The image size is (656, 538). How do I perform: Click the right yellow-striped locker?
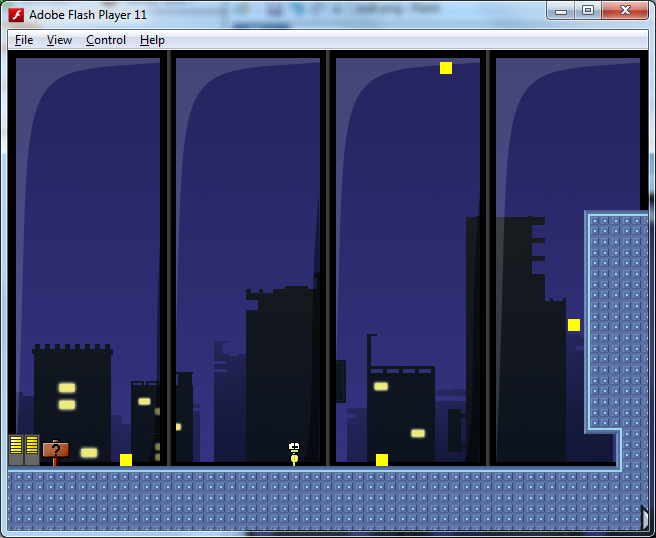32,449
